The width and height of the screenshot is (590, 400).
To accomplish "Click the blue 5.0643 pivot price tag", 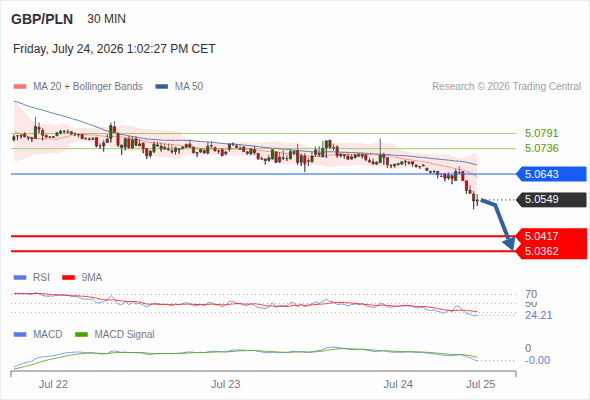I will click(x=551, y=174).
